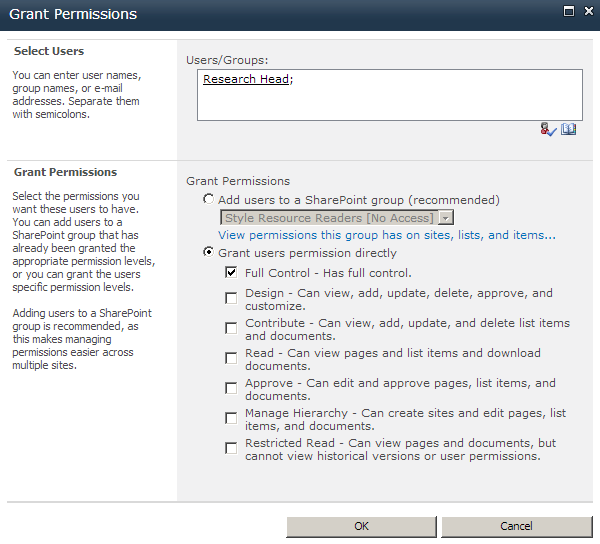Select Grant users permission directly option

coord(208,253)
